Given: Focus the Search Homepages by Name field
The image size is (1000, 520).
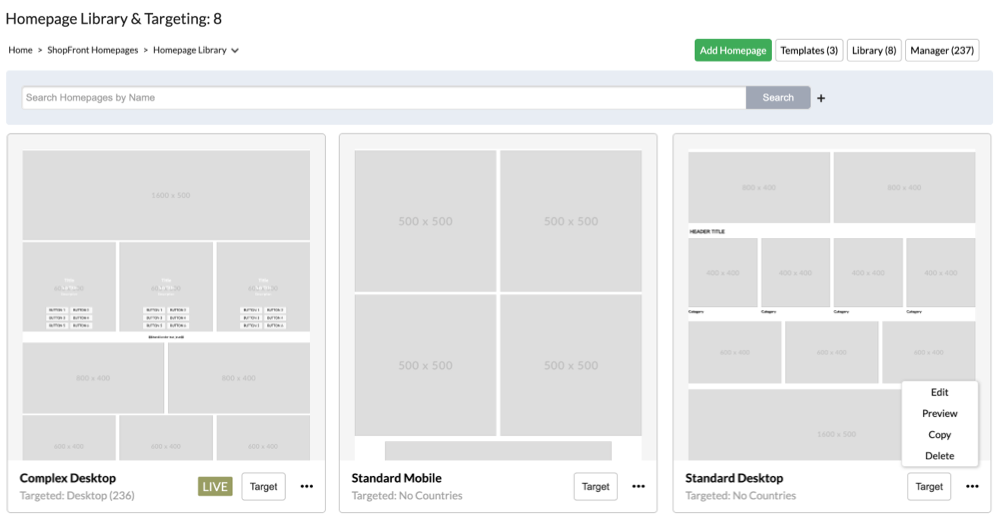Looking at the screenshot, I should point(384,98).
